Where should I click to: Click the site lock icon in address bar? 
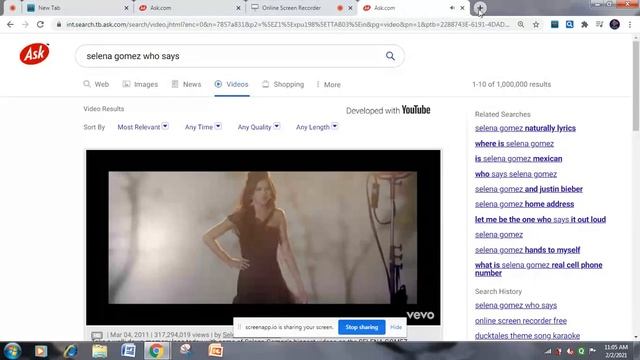click(x=59, y=24)
